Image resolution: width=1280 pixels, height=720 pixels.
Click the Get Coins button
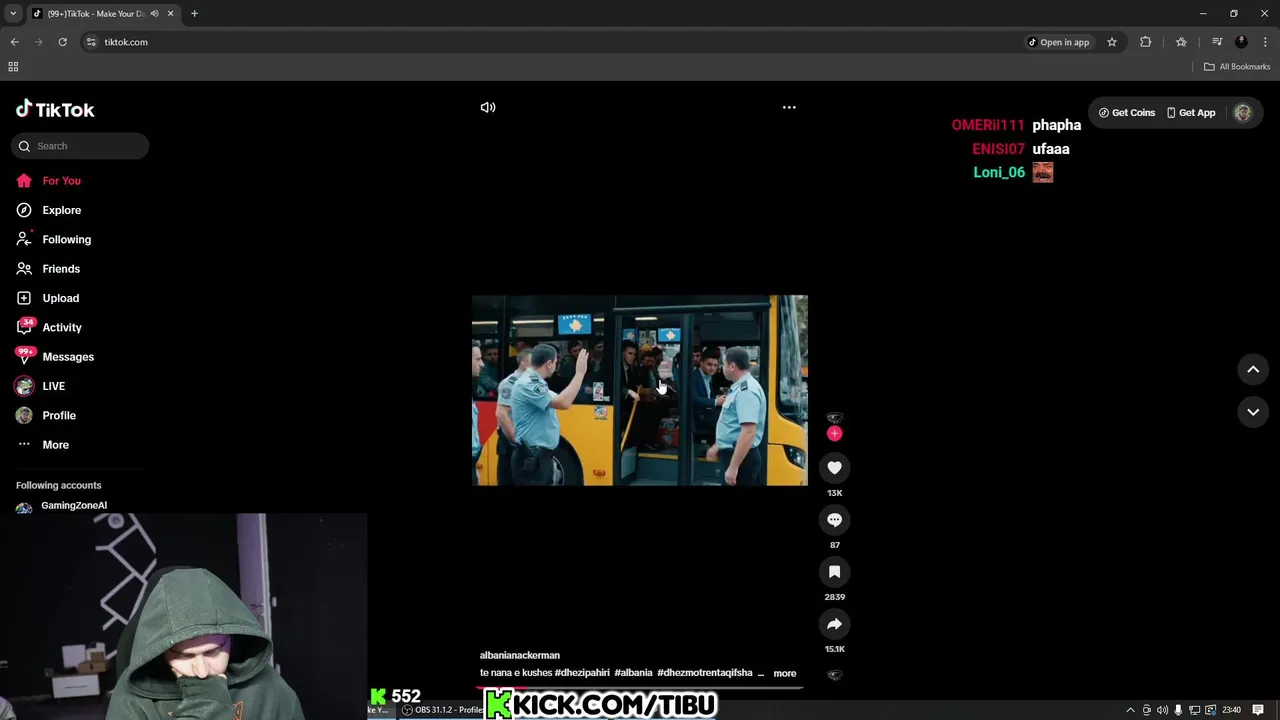click(1126, 113)
